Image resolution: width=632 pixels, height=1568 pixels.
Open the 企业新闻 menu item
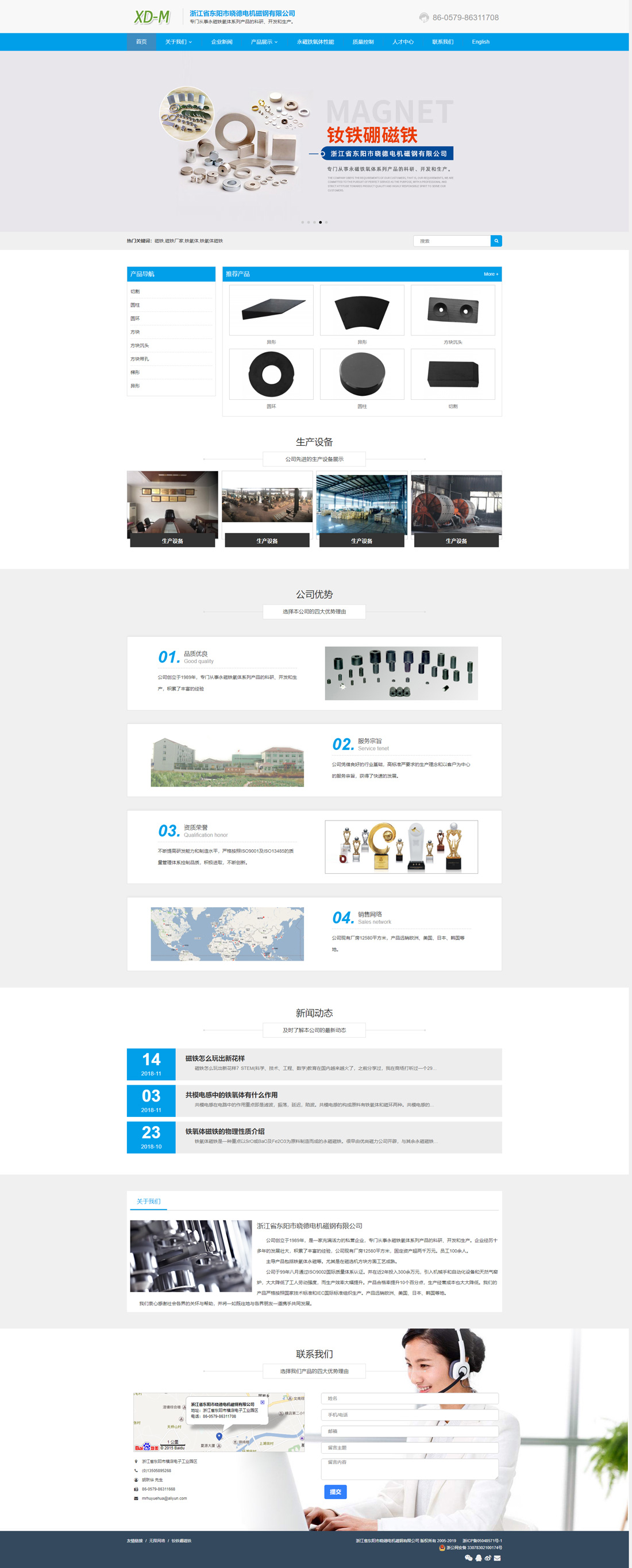[x=222, y=42]
